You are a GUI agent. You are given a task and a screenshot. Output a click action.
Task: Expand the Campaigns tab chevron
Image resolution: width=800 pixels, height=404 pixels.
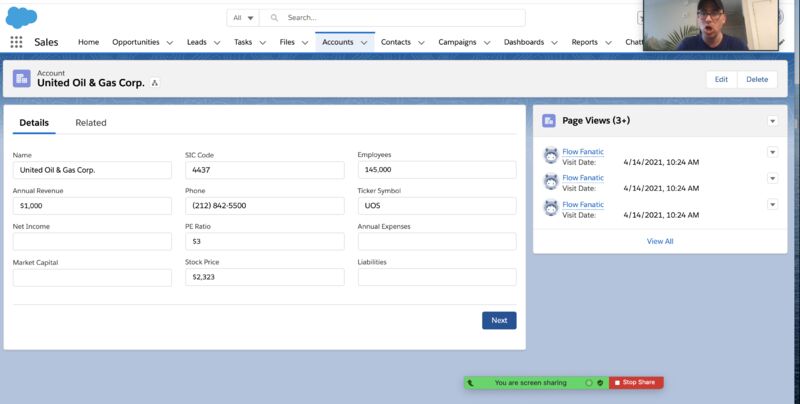487,43
